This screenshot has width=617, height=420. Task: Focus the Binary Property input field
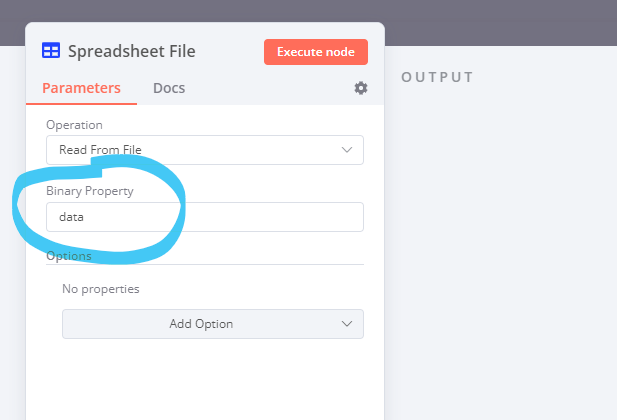pyautogui.click(x=205, y=217)
